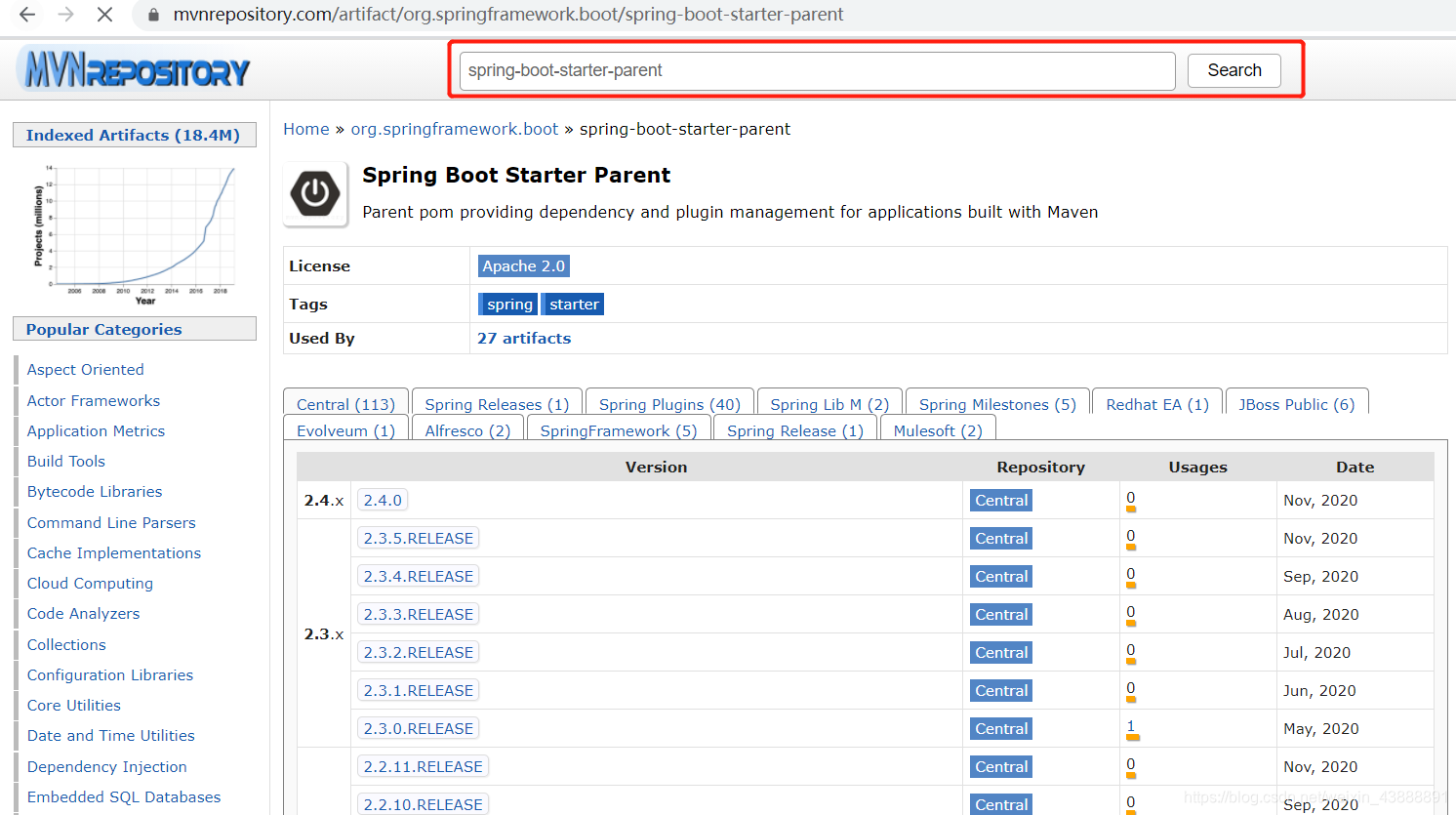The width and height of the screenshot is (1456, 815).
Task: Click into the artifact search field
Action: 817,70
